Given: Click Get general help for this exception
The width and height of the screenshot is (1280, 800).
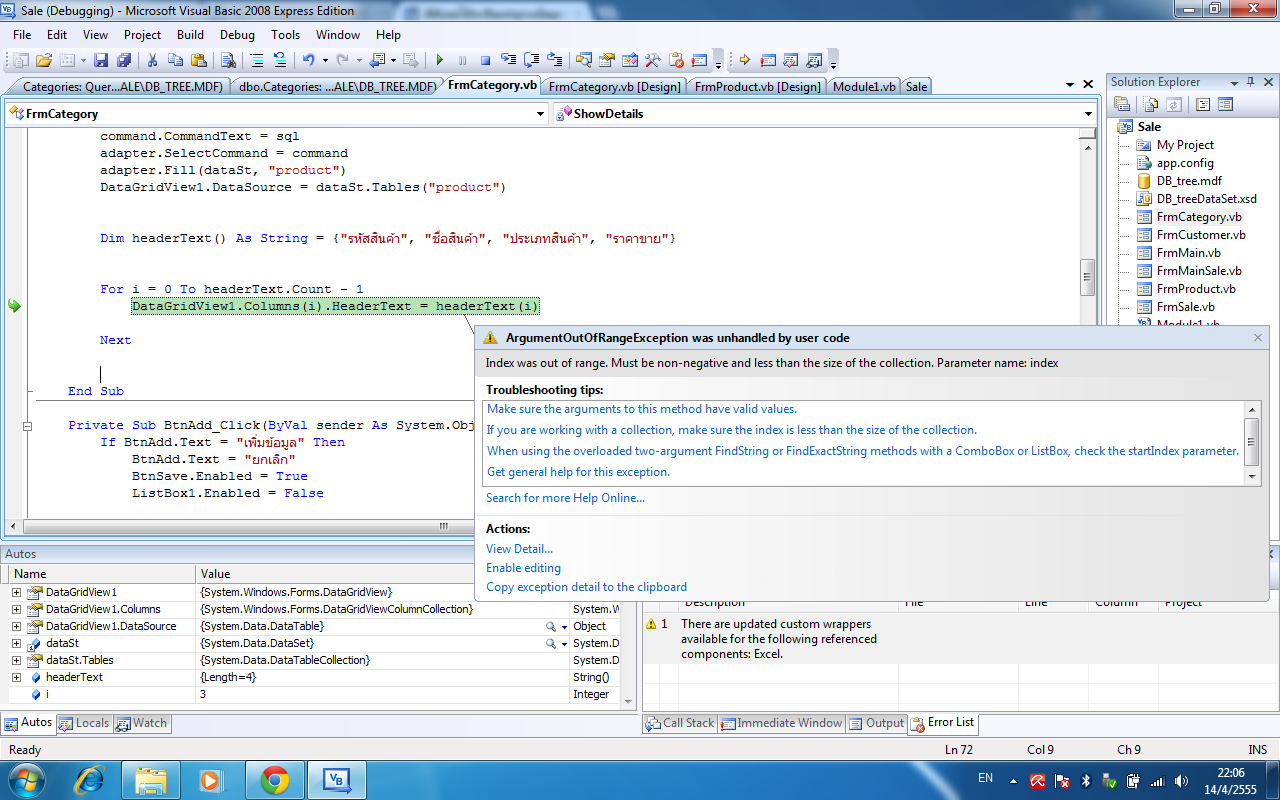Looking at the screenshot, I should 578,472.
